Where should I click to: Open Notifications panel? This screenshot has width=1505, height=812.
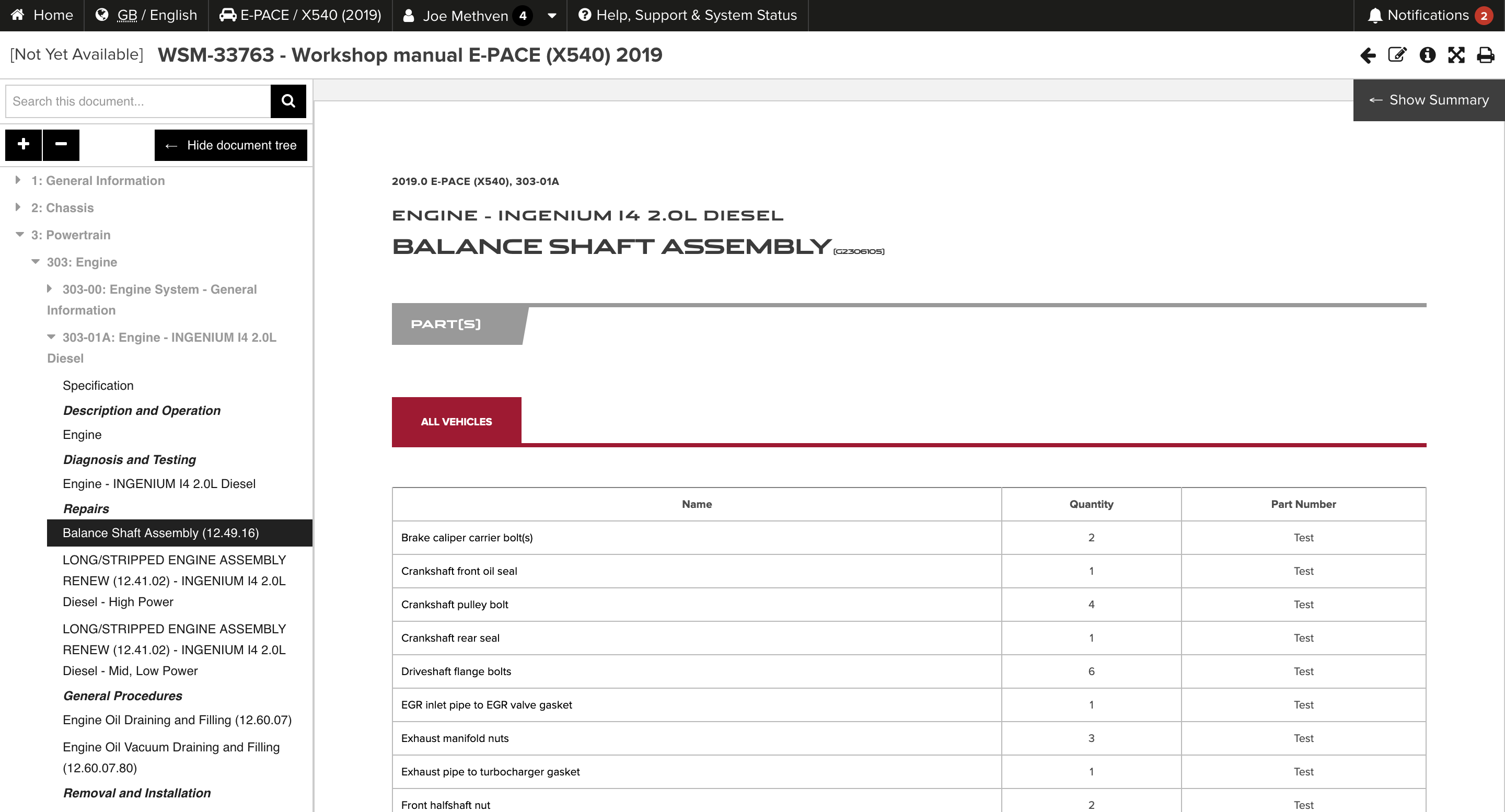click(1430, 15)
